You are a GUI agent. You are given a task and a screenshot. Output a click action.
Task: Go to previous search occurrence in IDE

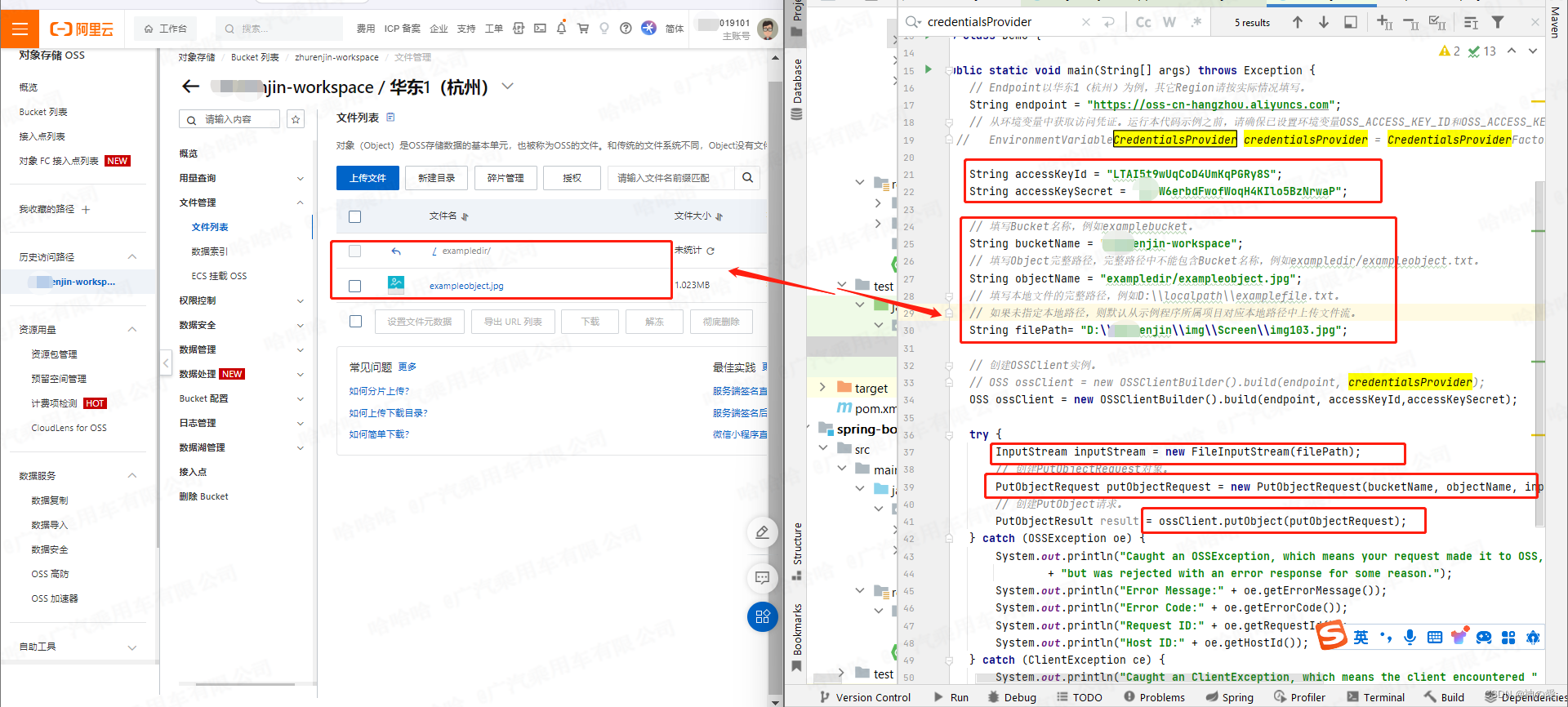pyautogui.click(x=1298, y=22)
